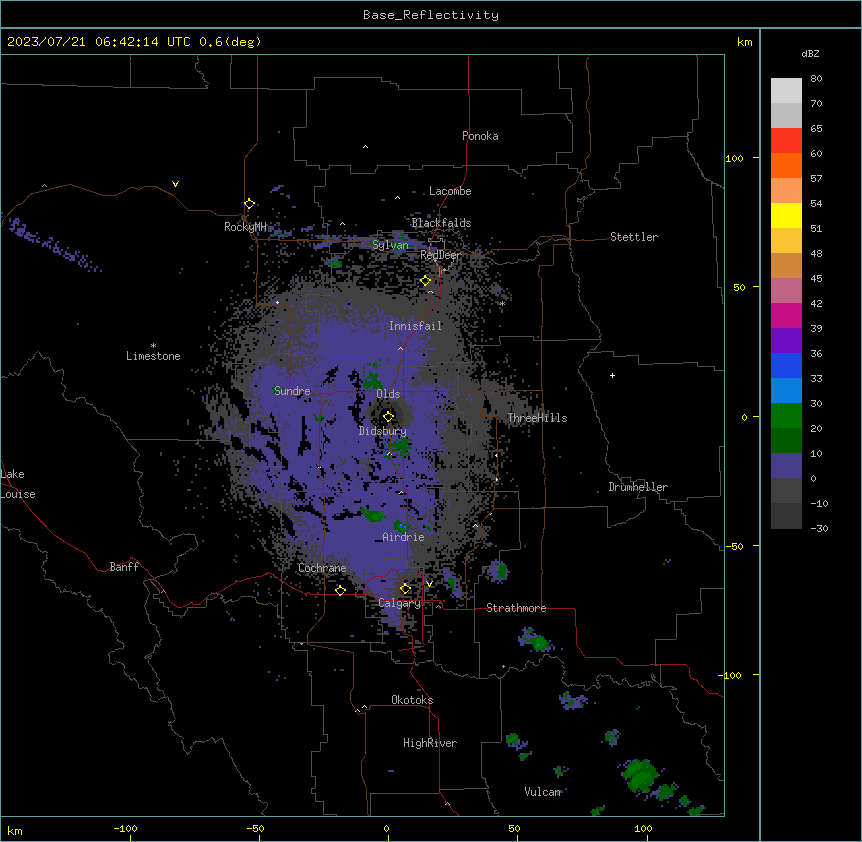Click the -50 tick on the vertical km axis
The image size is (862, 842).
point(734,546)
